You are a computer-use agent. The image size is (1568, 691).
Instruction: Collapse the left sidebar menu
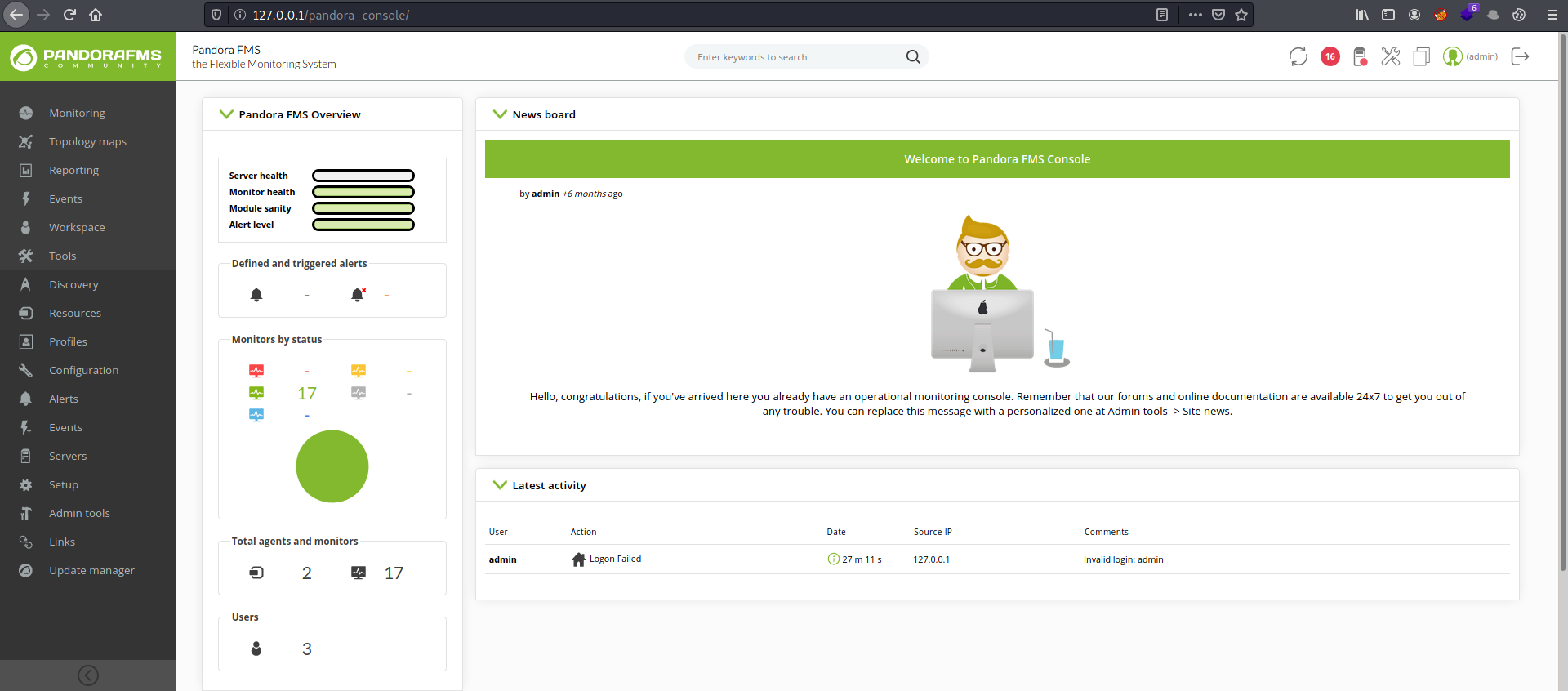click(87, 675)
